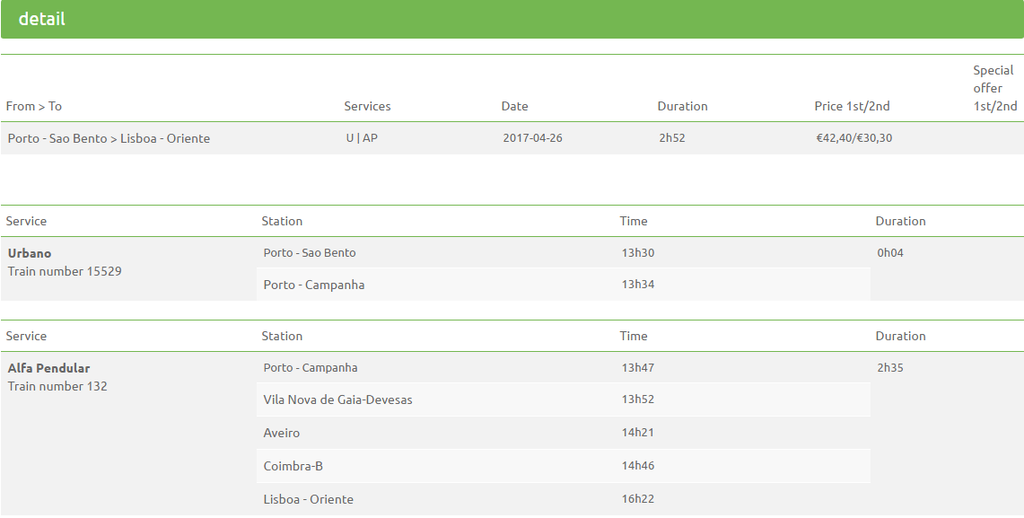The image size is (1024, 518).
Task: Select 'Lisboa - Oriente' station in Alfa Pendular table
Action: 308,499
